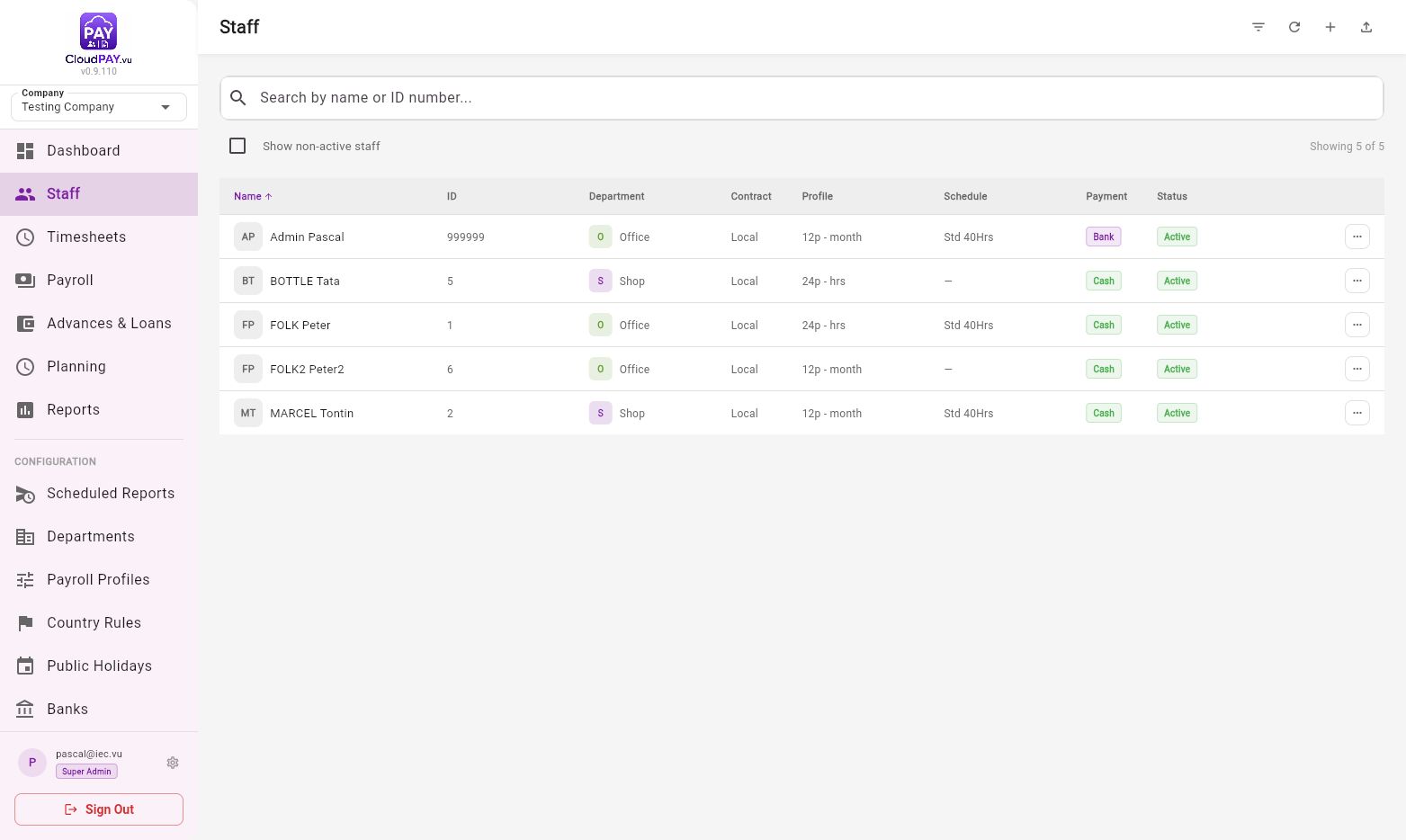The image size is (1406, 840).
Task: Click the P user avatar
Action: [32, 763]
